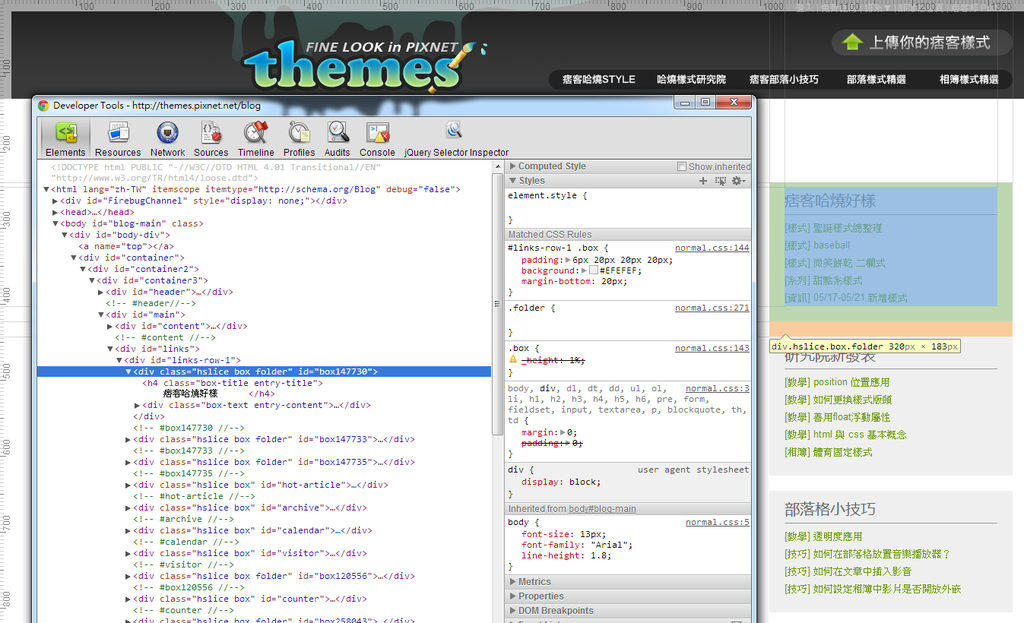The height and width of the screenshot is (623, 1024).
Task: Open the normal.css:144 source link
Action: [x=712, y=248]
